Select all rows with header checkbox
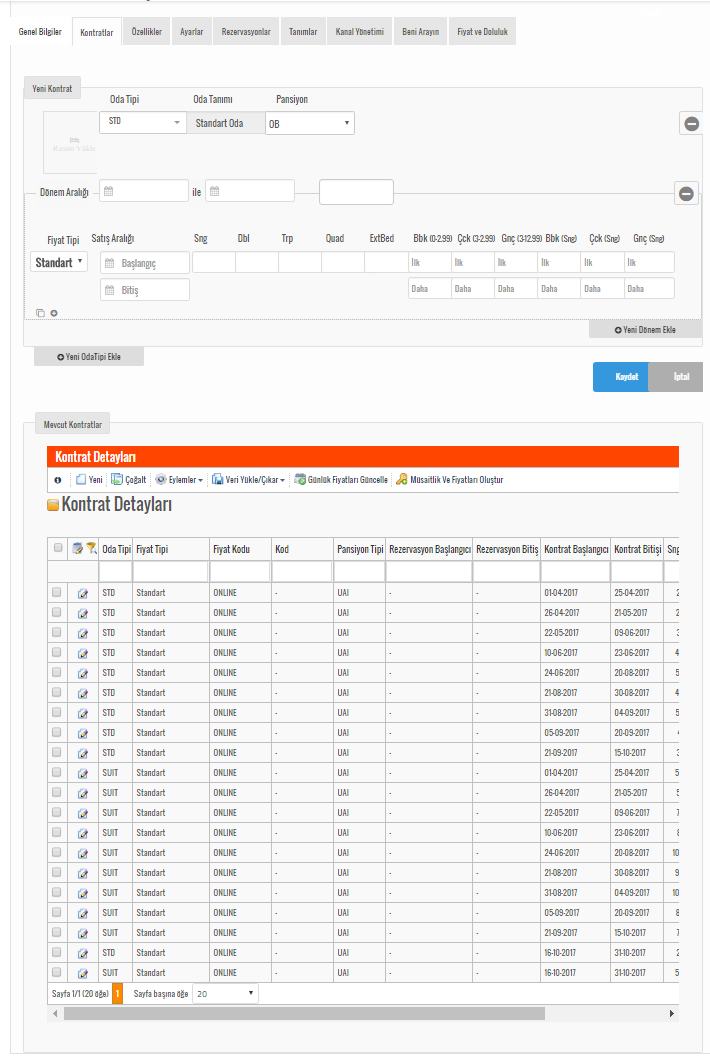The width and height of the screenshot is (710, 1063). (x=58, y=548)
